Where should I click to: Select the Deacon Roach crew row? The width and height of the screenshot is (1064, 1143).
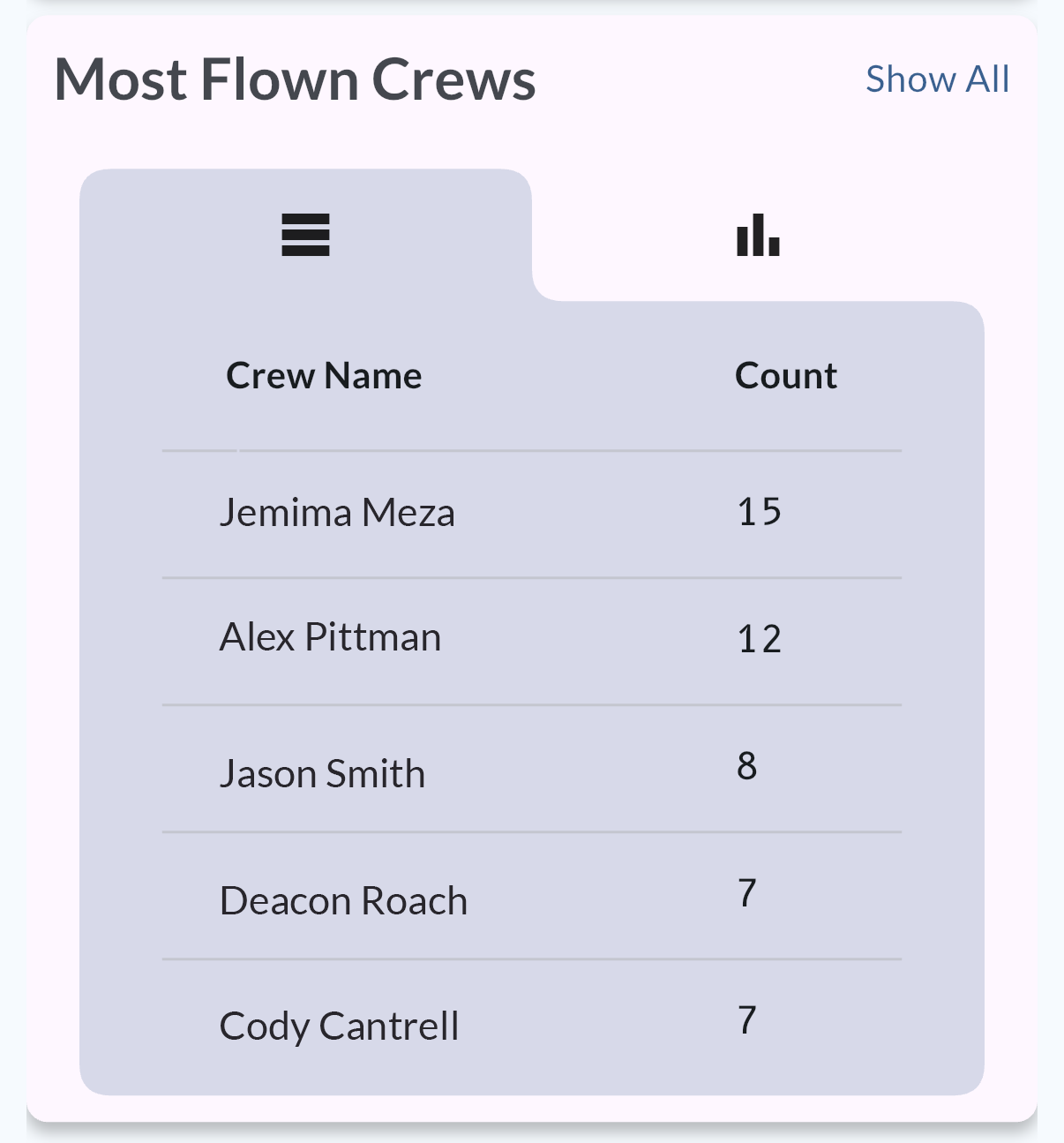coord(343,901)
